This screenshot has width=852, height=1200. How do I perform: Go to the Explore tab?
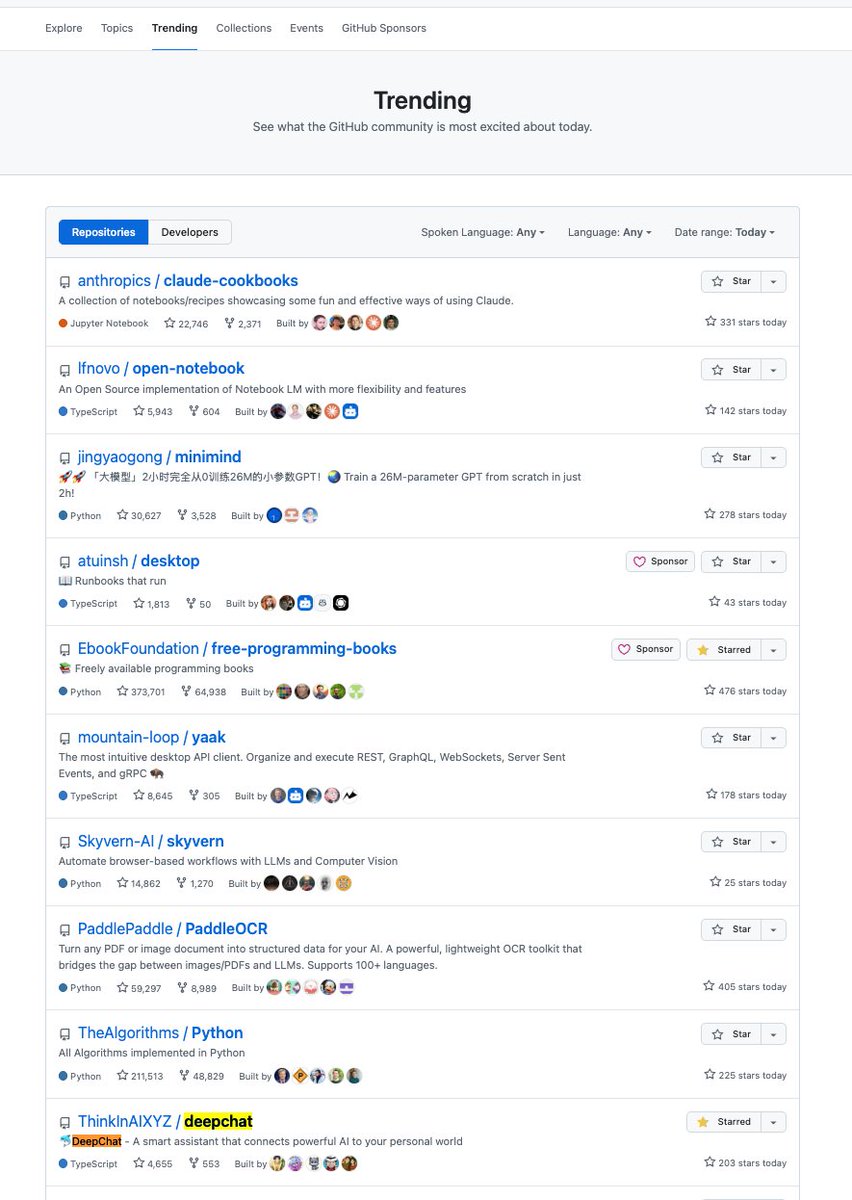[x=64, y=28]
